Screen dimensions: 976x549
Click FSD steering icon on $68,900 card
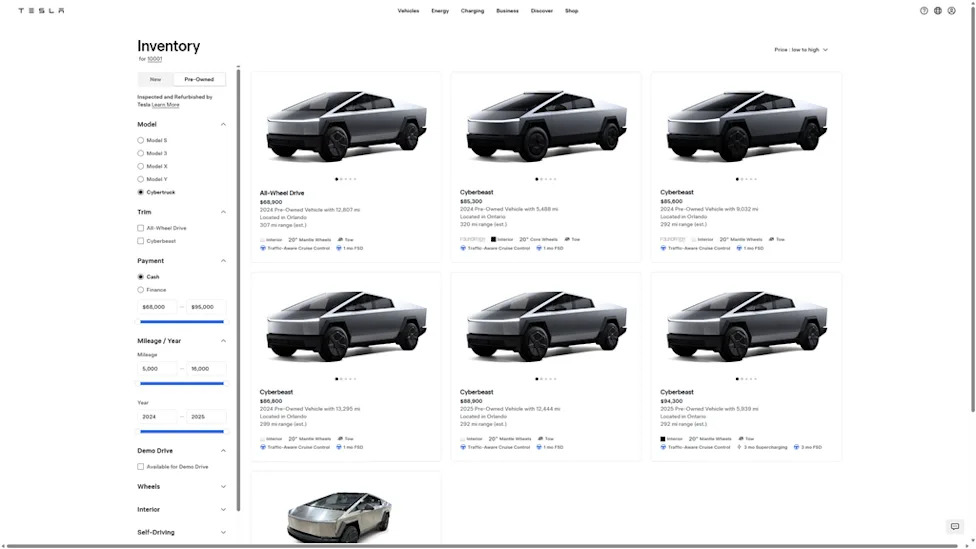(339, 248)
